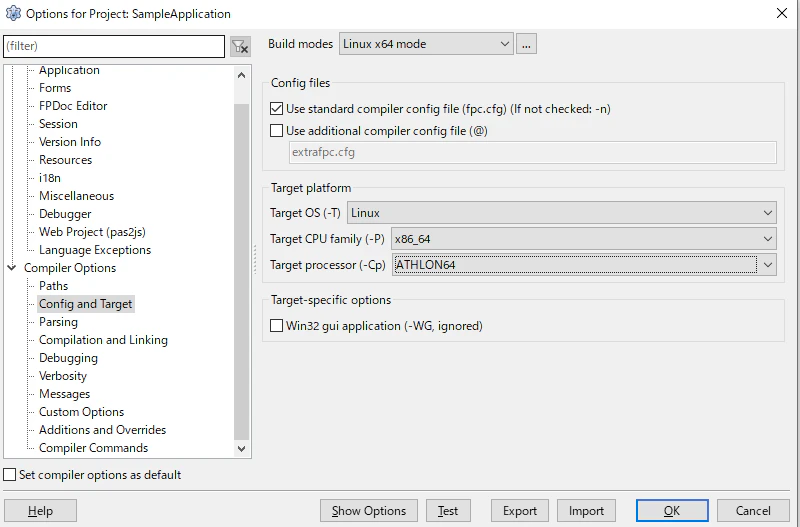Screen dimensions: 800x527
Task: Click the tree scrollbar down arrow
Action: click(x=241, y=448)
